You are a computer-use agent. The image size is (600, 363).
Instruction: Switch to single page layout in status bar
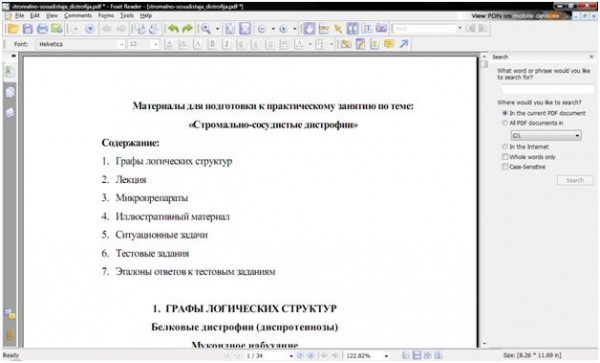pos(406,355)
